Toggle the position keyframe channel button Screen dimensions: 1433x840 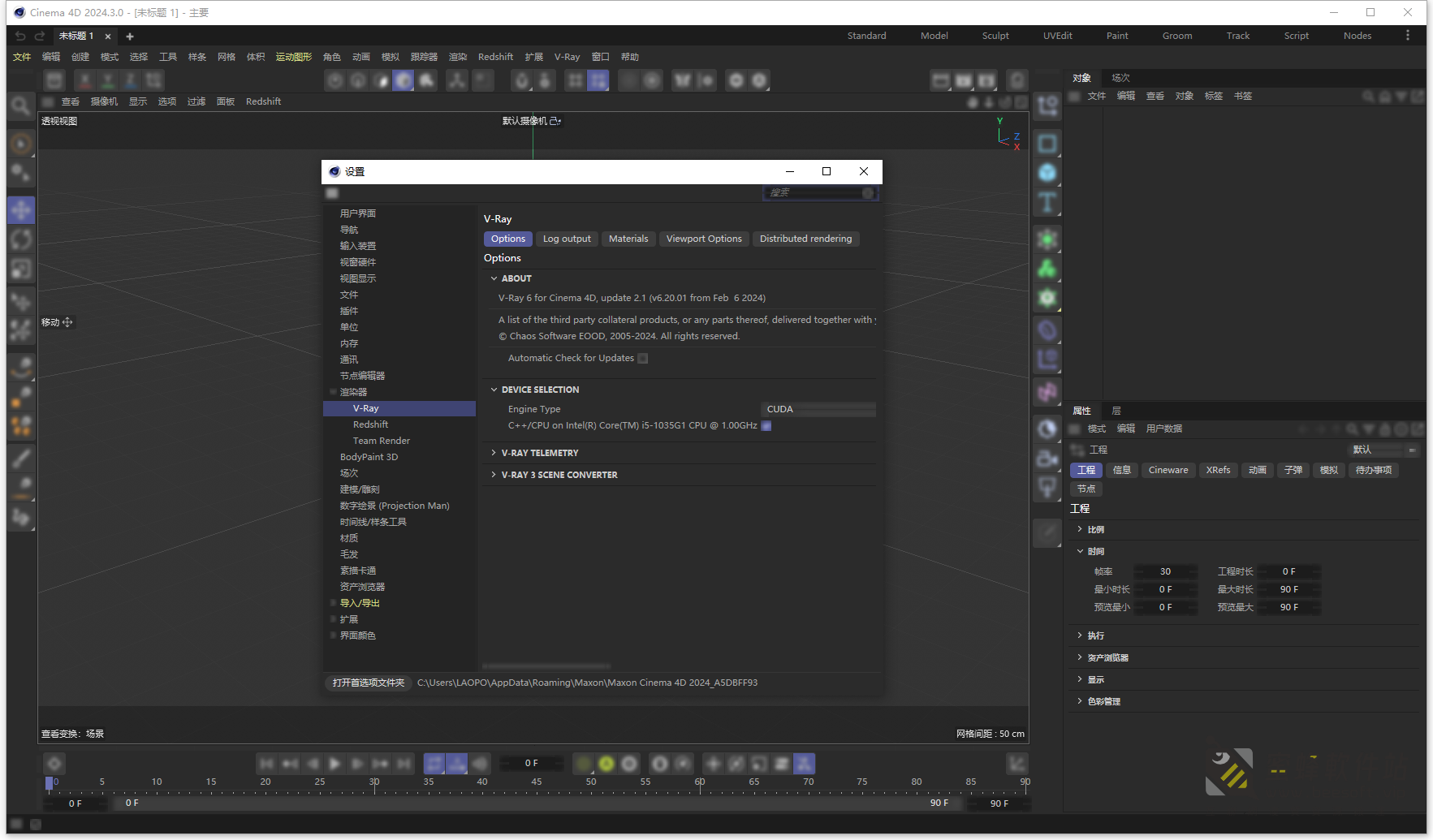pos(713,764)
